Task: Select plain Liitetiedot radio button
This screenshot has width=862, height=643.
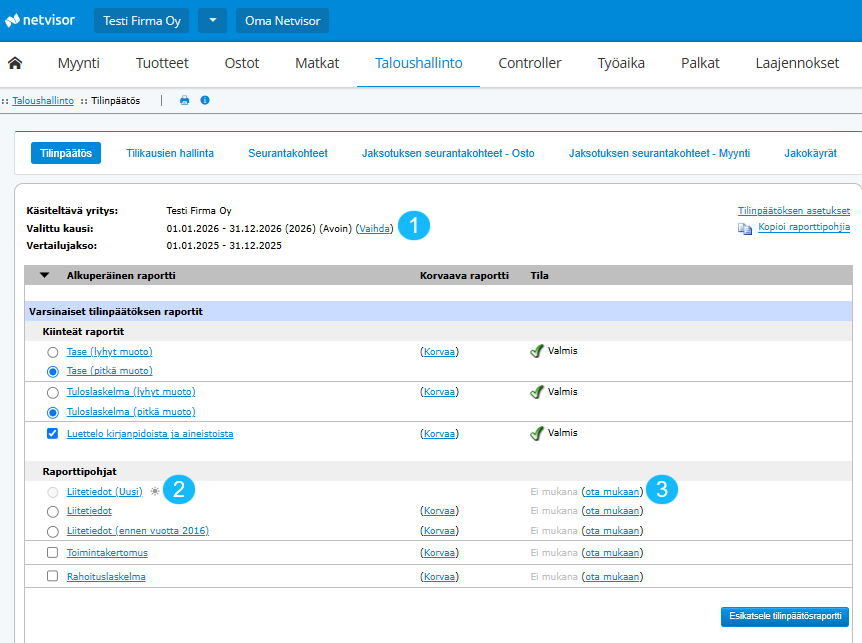Action: 53,512
